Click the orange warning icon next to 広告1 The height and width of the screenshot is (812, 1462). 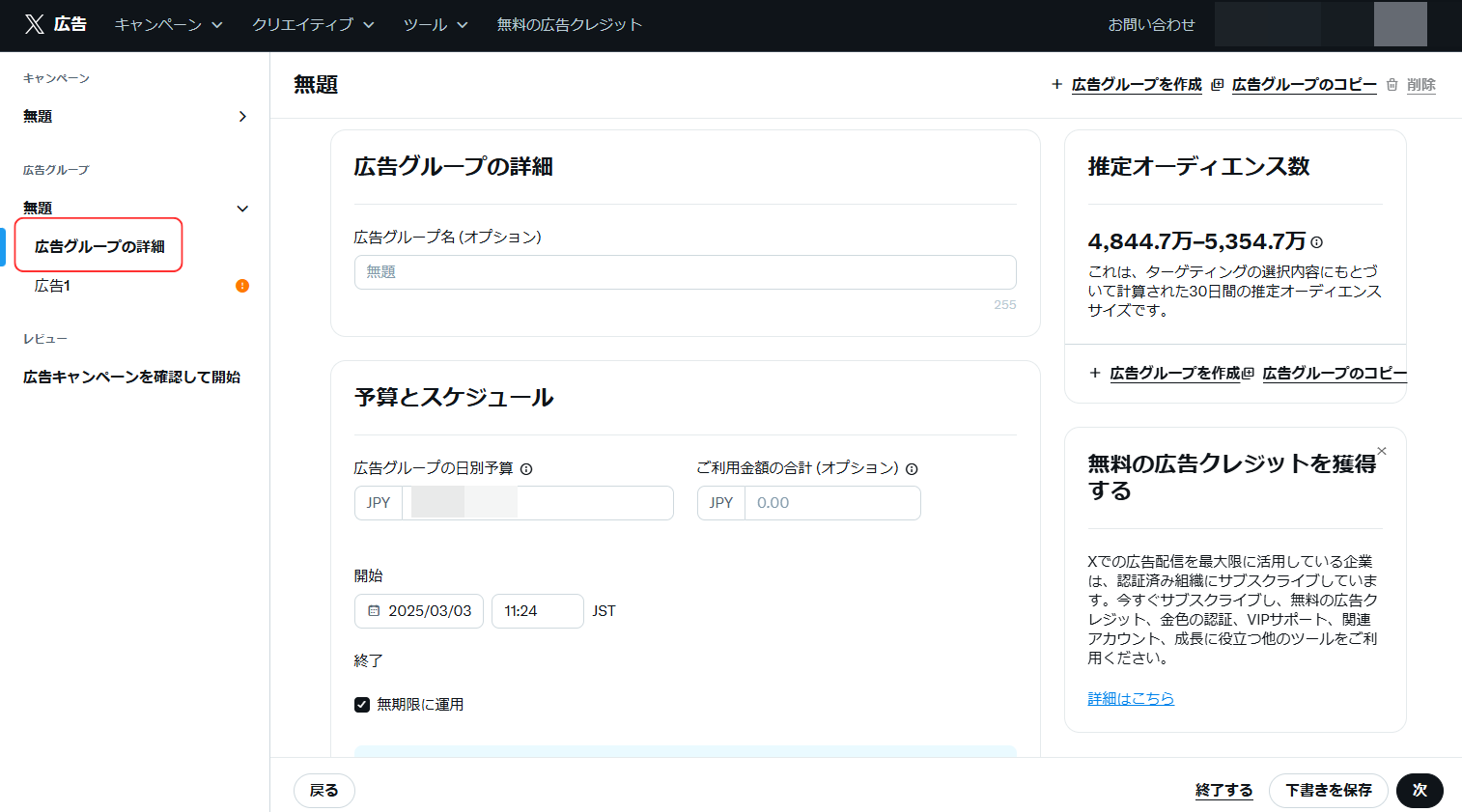[x=242, y=286]
